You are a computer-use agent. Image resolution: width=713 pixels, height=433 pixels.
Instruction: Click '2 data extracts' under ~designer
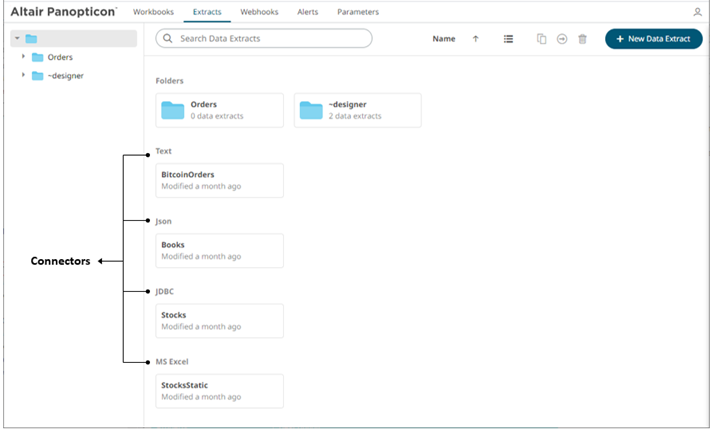[x=355, y=116]
